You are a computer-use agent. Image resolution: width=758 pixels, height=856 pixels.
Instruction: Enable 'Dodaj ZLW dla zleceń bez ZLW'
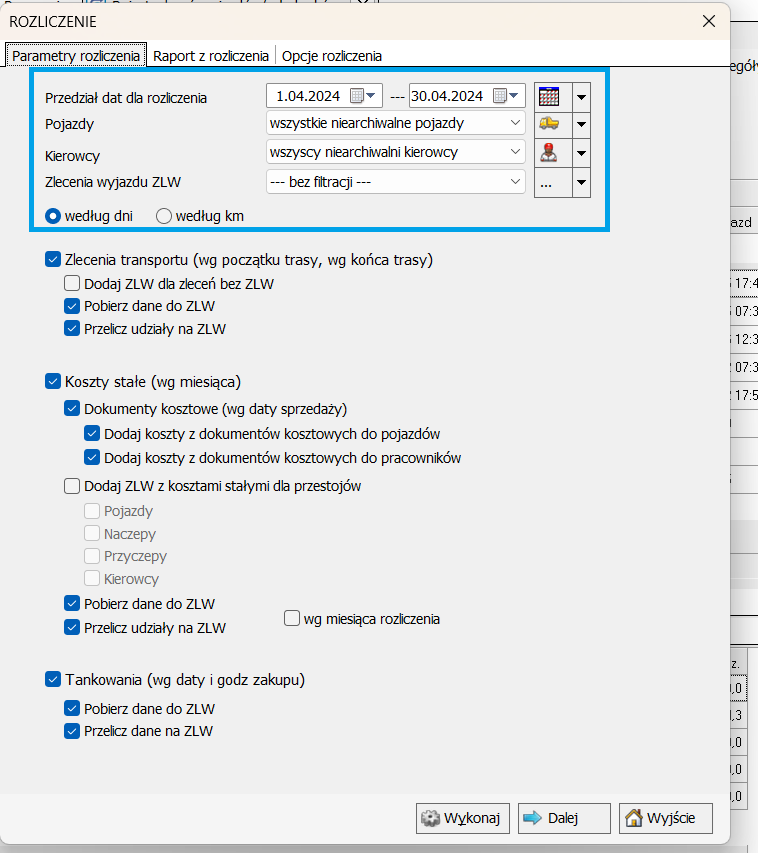click(72, 284)
